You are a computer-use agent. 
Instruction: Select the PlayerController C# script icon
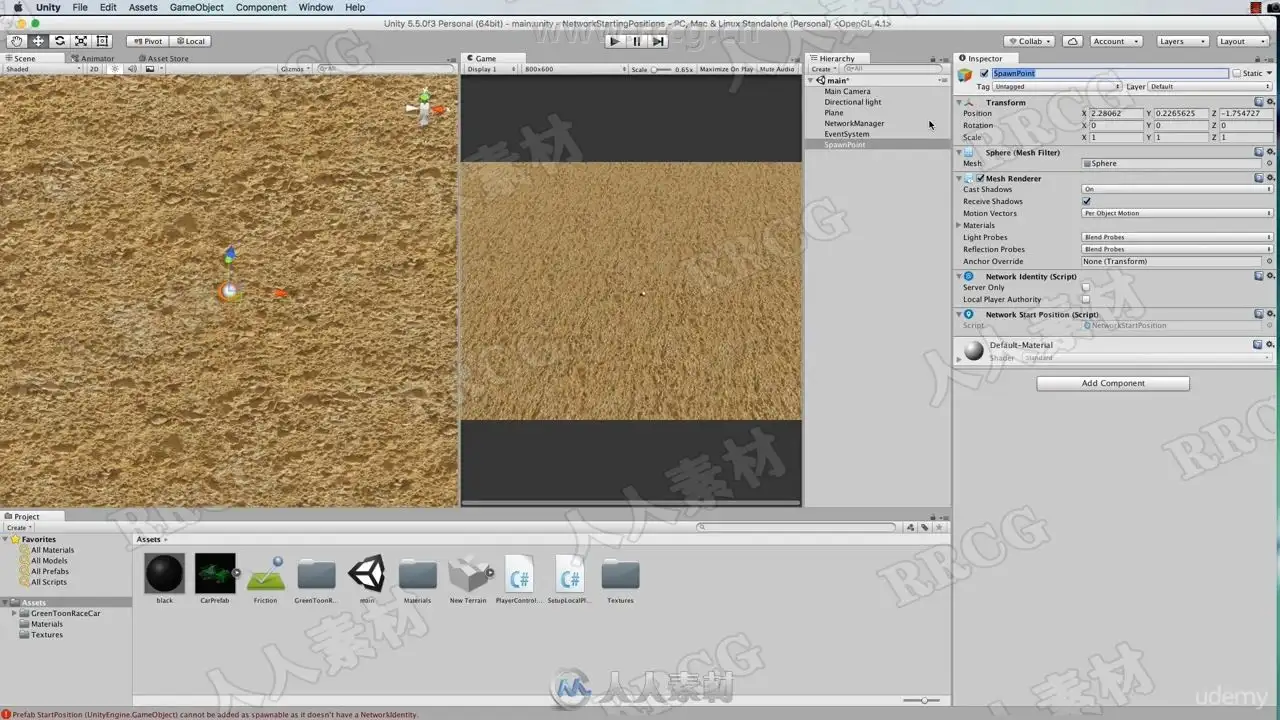point(518,575)
